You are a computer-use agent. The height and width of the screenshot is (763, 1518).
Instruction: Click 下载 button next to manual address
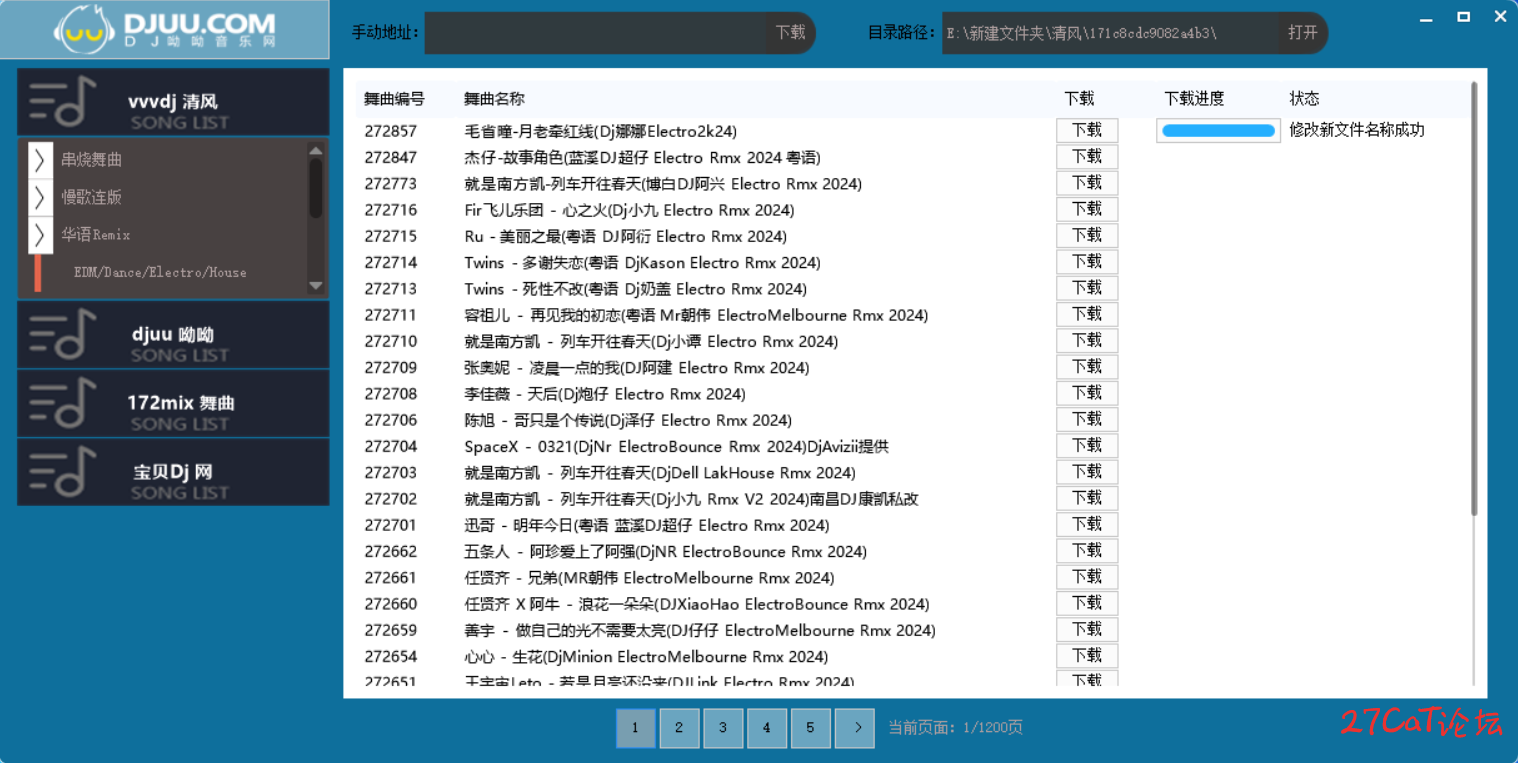pos(790,33)
